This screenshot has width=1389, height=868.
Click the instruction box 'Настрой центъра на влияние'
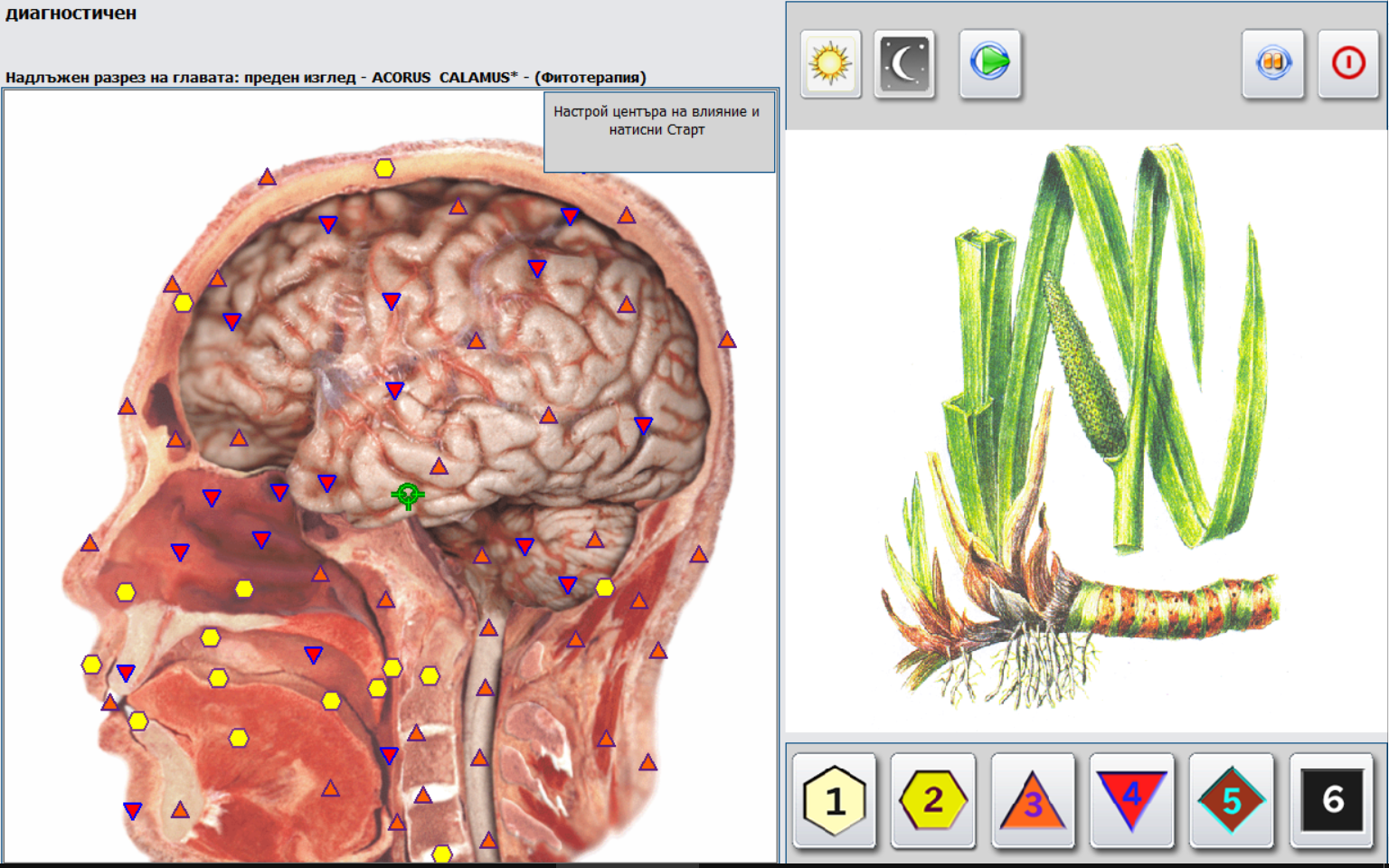(x=658, y=131)
